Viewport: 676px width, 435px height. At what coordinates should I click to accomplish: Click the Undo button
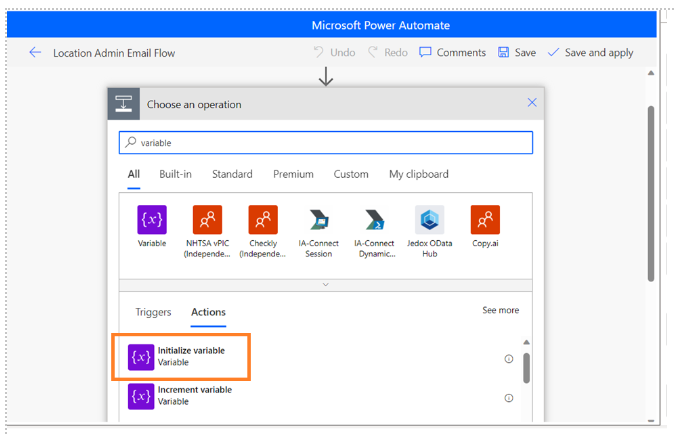click(335, 53)
